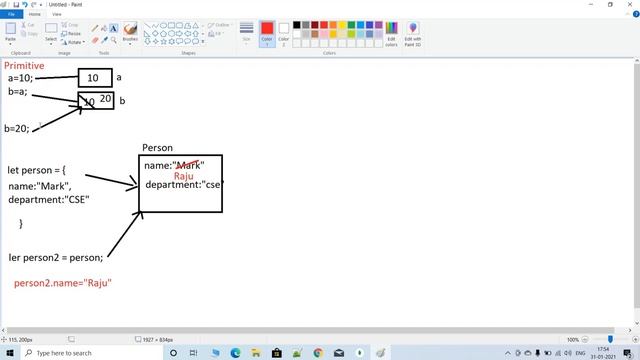
Task: Open the shape Fill dropdown
Action: (216, 34)
